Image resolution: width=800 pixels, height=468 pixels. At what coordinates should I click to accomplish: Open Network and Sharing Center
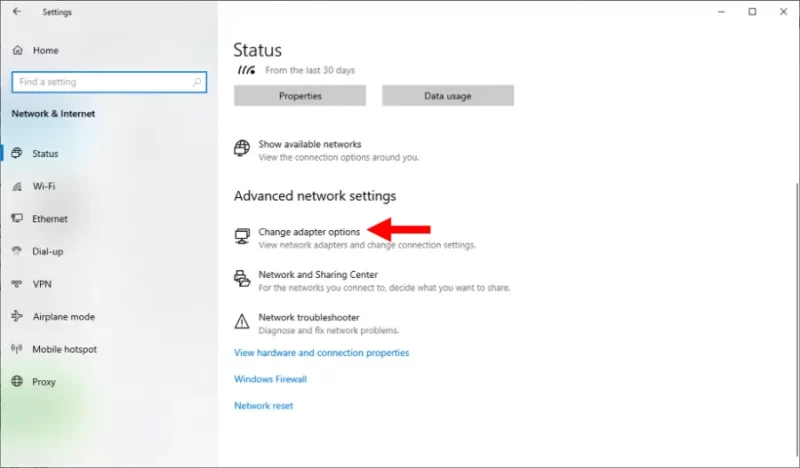coord(318,275)
